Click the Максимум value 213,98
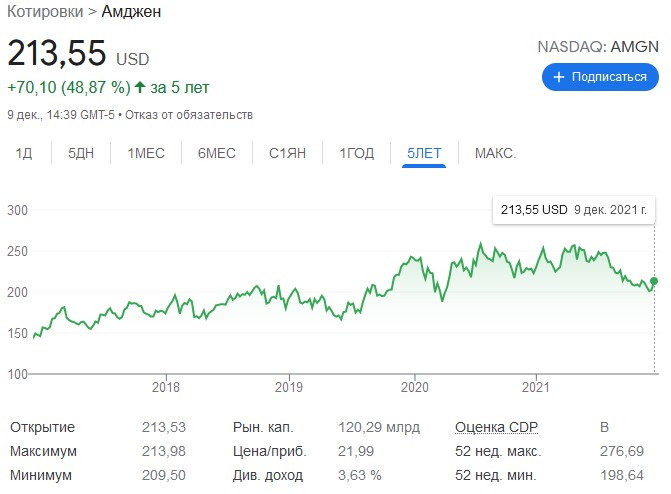Viewport: 671px width, 494px height. point(164,451)
